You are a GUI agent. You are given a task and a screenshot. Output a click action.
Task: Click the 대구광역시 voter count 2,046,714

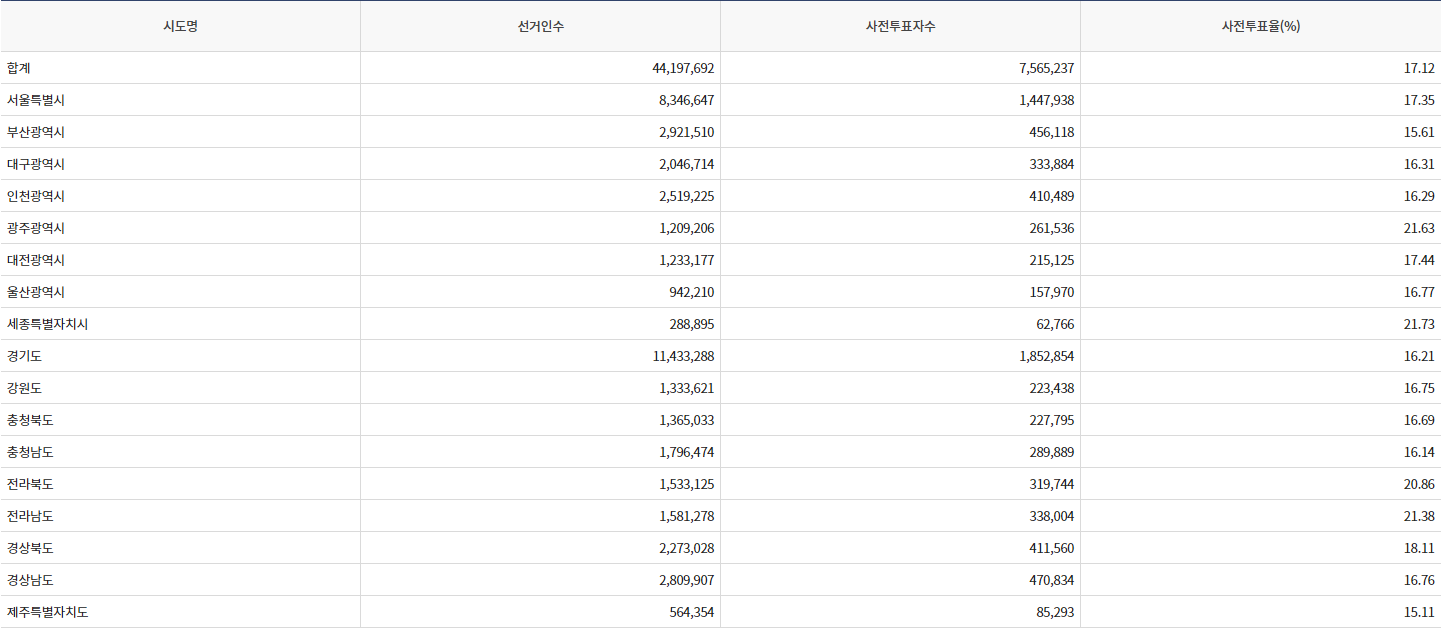click(x=686, y=164)
